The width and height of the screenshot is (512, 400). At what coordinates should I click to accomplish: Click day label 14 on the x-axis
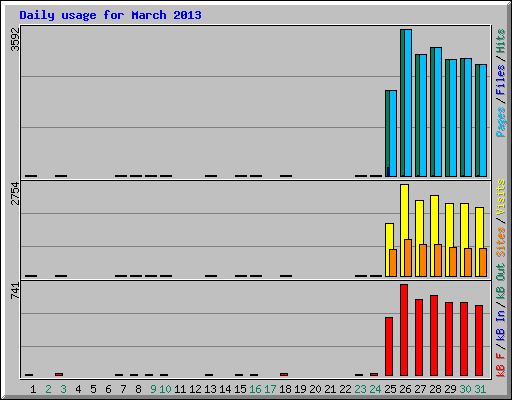coord(225,389)
